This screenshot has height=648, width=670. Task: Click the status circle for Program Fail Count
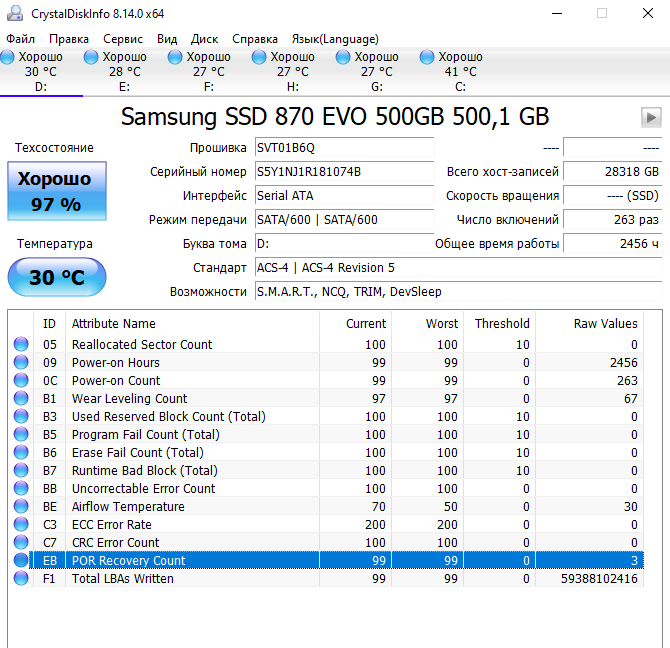(21, 434)
